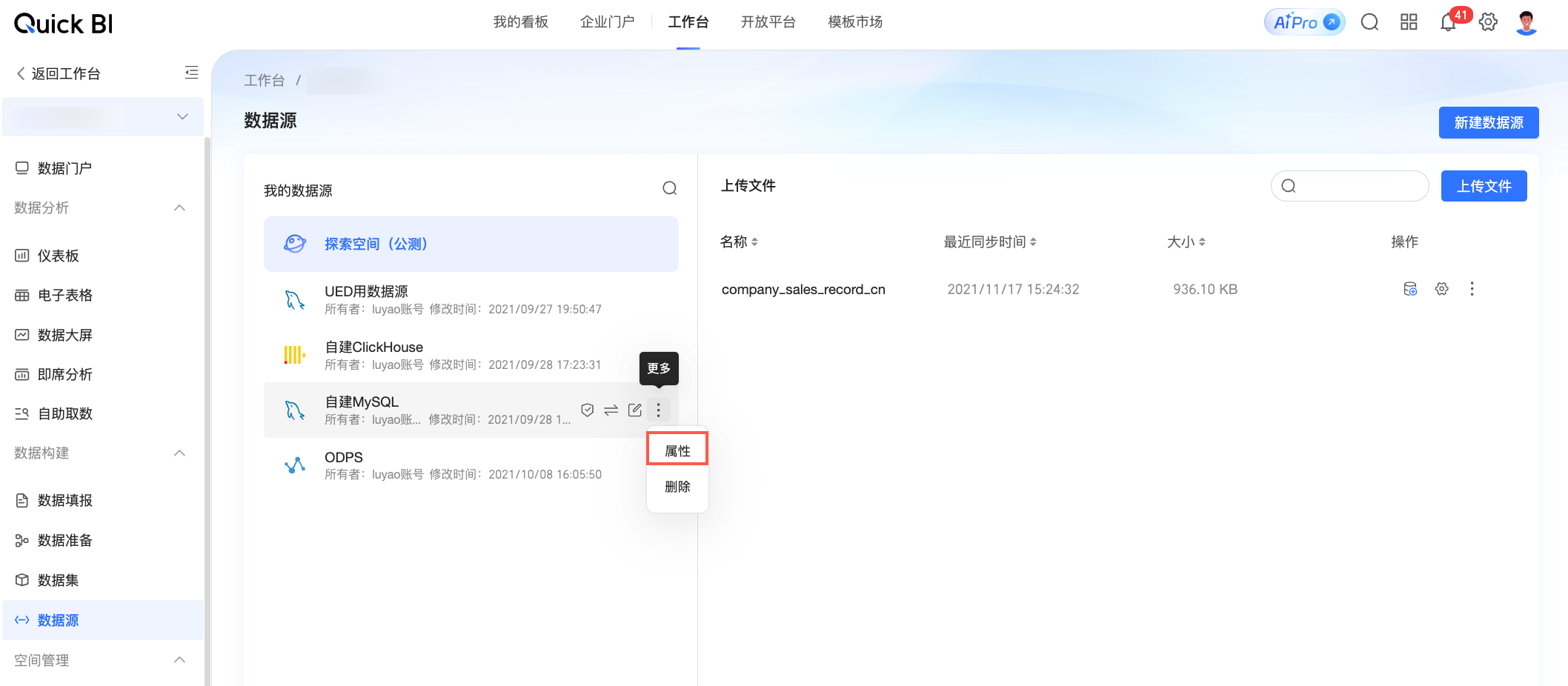Open settings for company_sales_record_cn file
This screenshot has height=686, width=1568.
tap(1441, 289)
